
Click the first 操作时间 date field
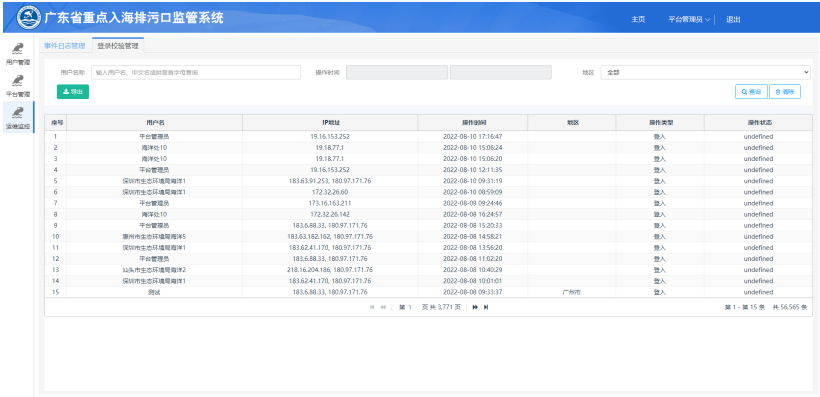(397, 72)
